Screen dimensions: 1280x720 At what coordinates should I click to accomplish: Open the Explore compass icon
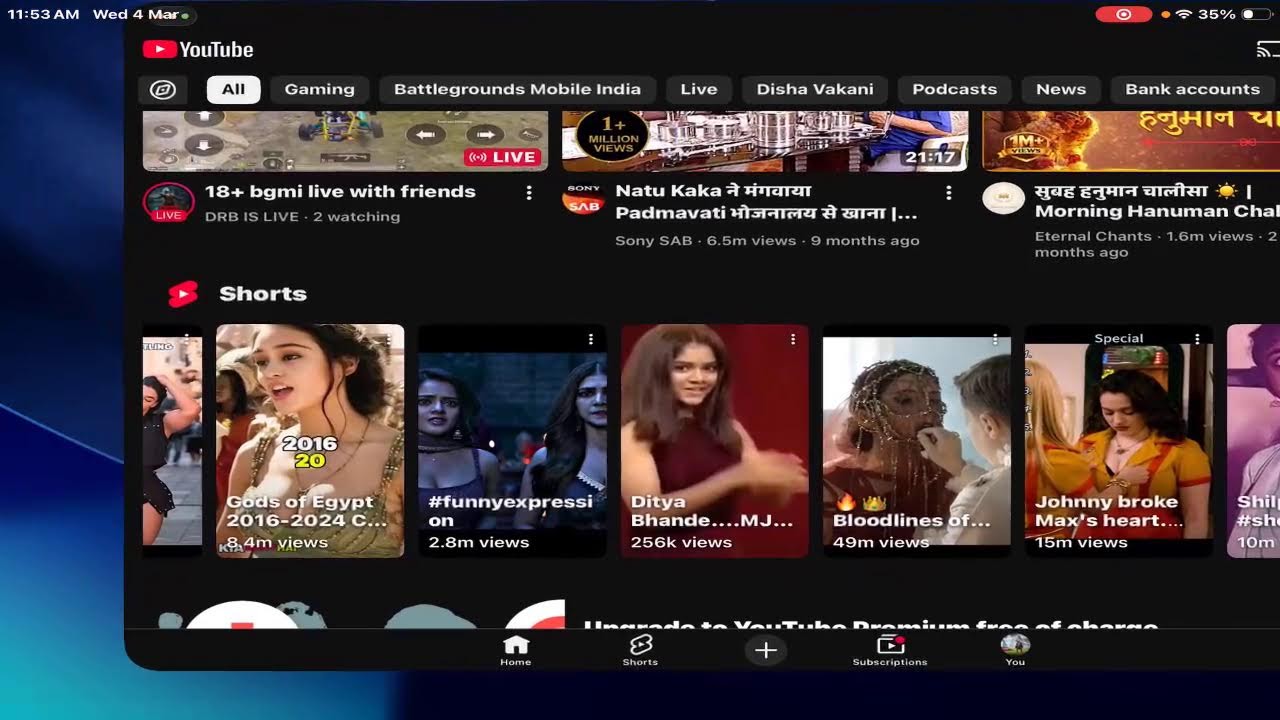tap(163, 89)
